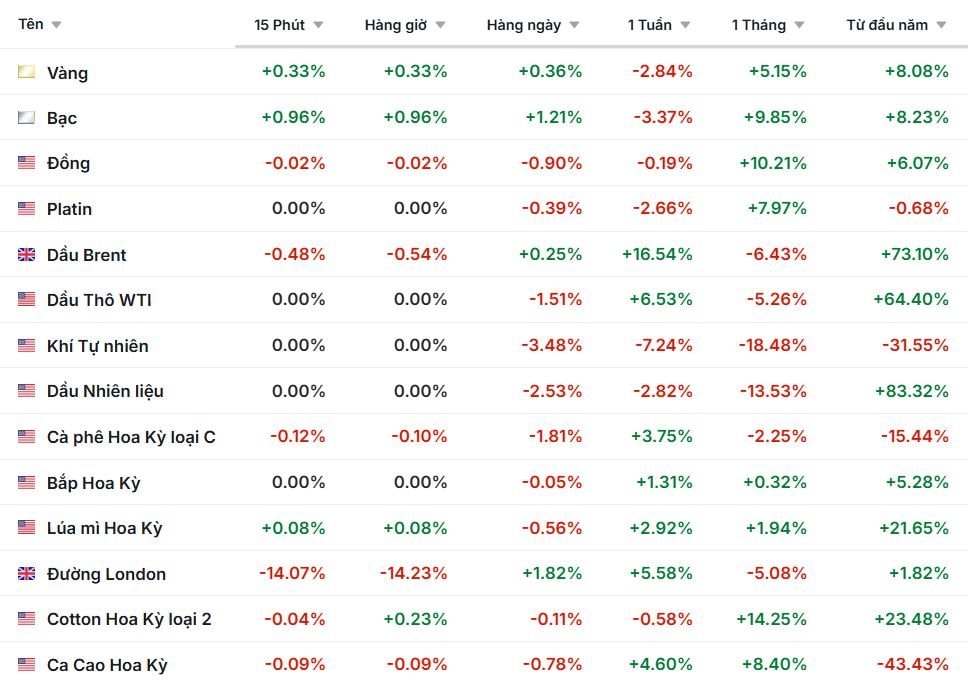The height and width of the screenshot is (686, 968).
Task: Open the Cà phê Hoa Kỳ loại C link
Action: (131, 437)
